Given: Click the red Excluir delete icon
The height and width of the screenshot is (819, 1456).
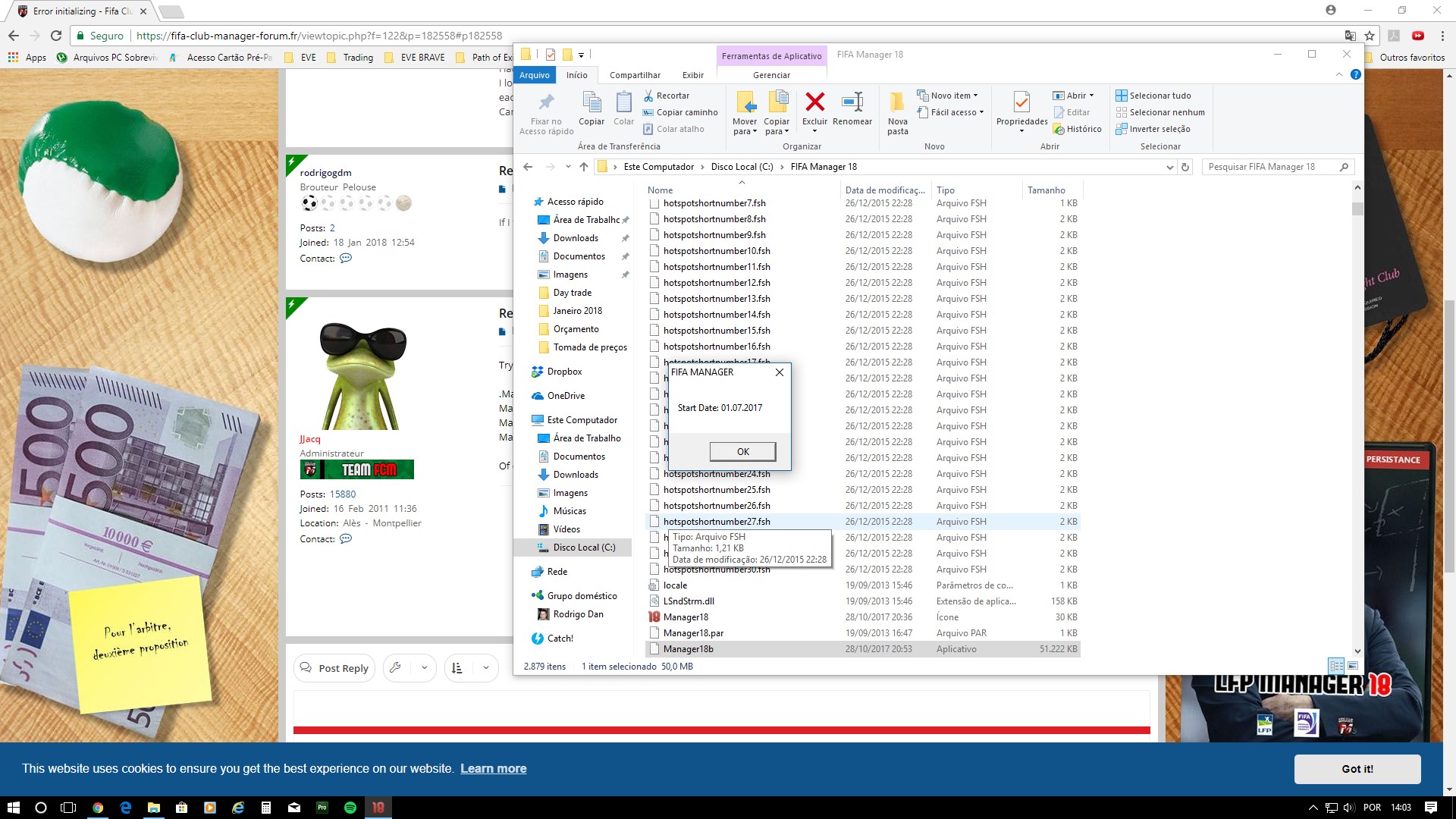Looking at the screenshot, I should tap(814, 102).
